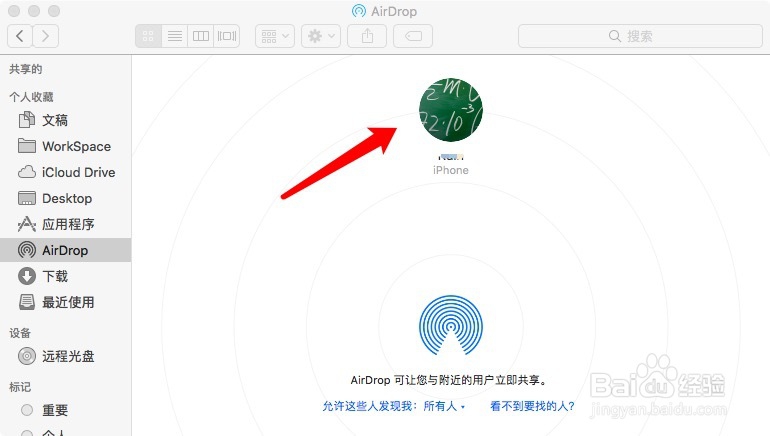This screenshot has width=770, height=436.
Task: Switch to icon view
Action: click(x=148, y=36)
